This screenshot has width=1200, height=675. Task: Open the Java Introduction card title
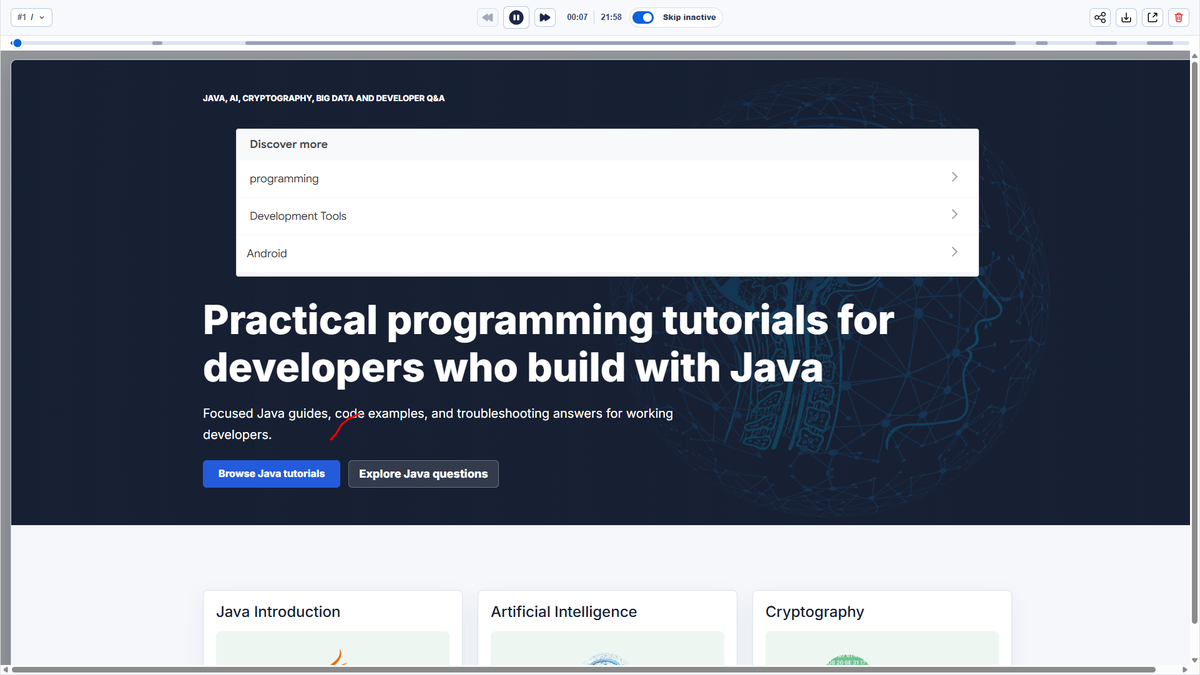[x=278, y=612]
